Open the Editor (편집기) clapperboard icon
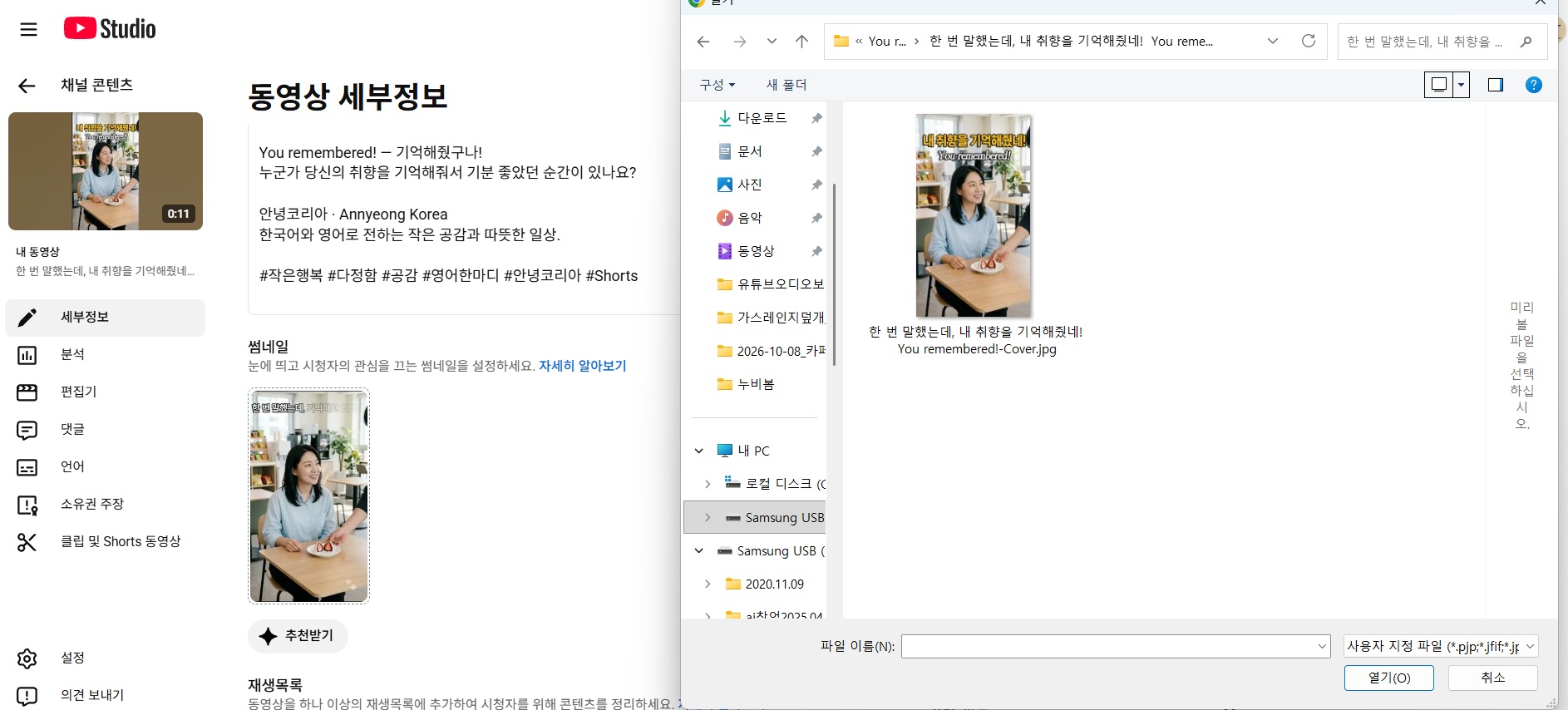 pyautogui.click(x=27, y=392)
